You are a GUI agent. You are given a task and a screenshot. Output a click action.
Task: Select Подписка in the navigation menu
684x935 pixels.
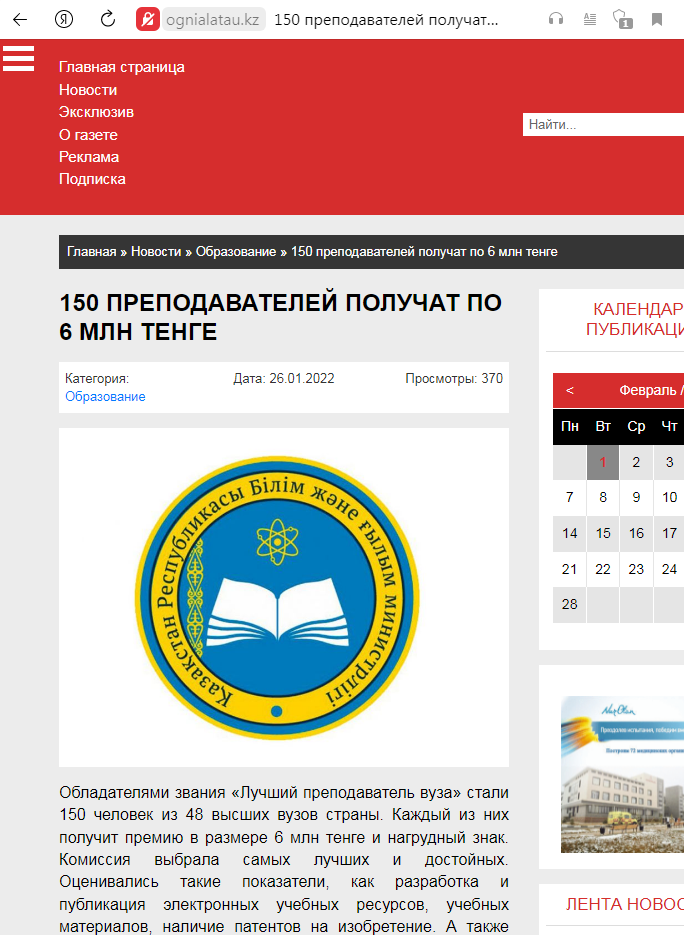pos(92,179)
